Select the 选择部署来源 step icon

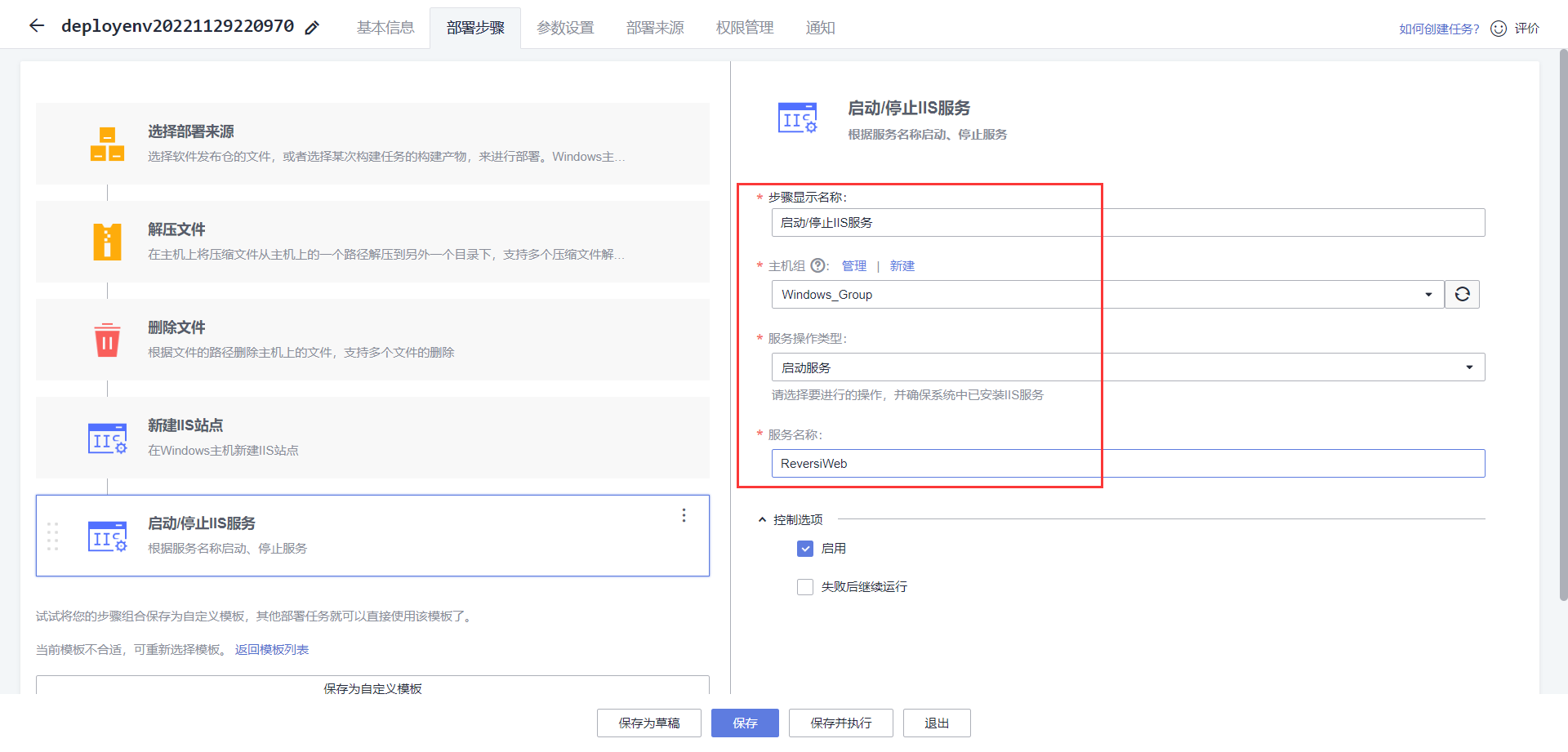107,143
